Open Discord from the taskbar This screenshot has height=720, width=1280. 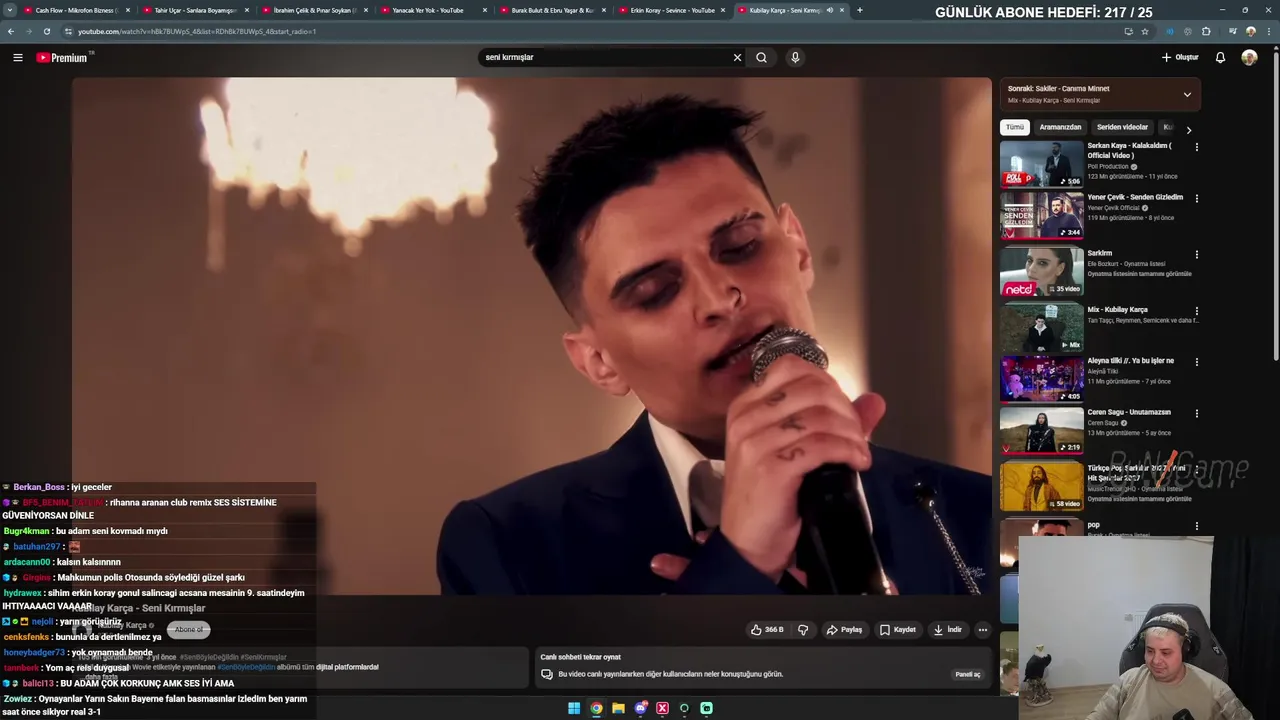[x=640, y=708]
